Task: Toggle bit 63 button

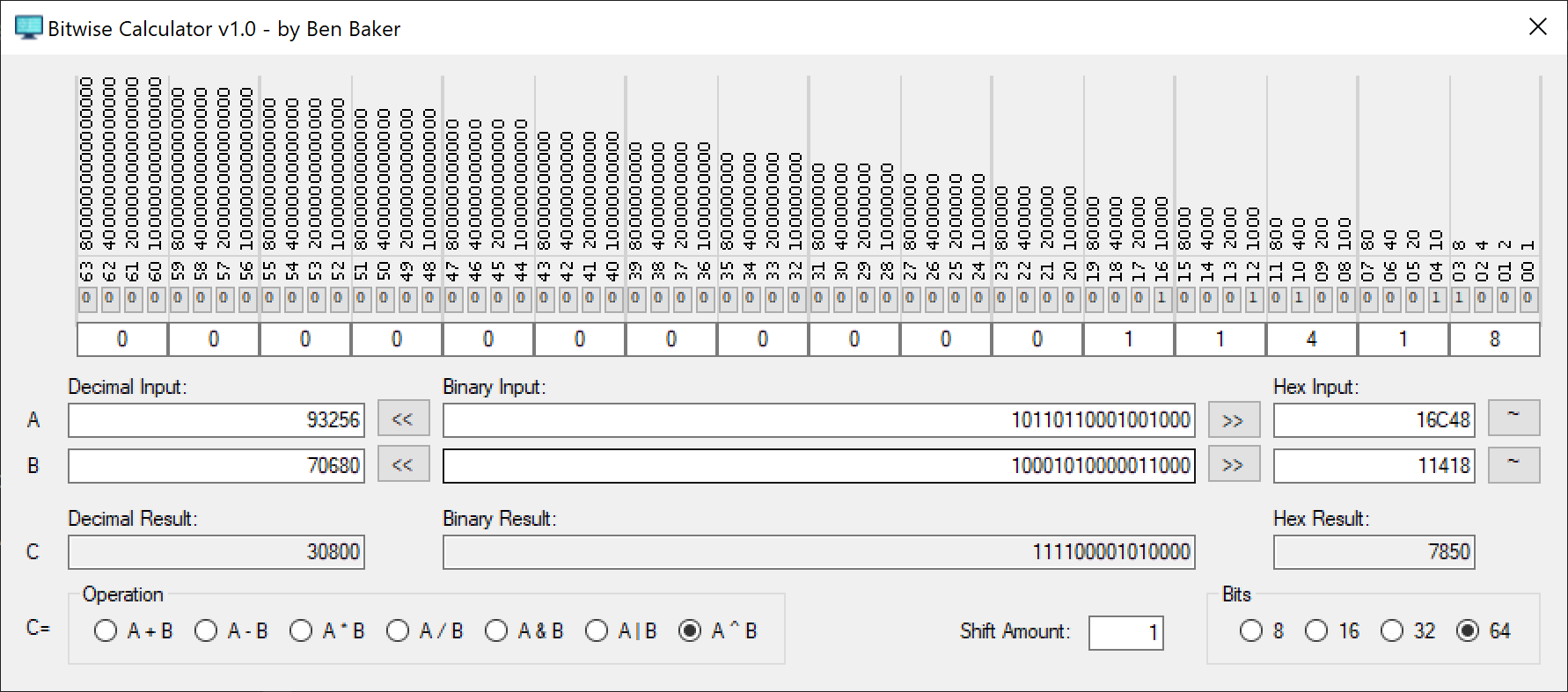Action: pos(86,299)
